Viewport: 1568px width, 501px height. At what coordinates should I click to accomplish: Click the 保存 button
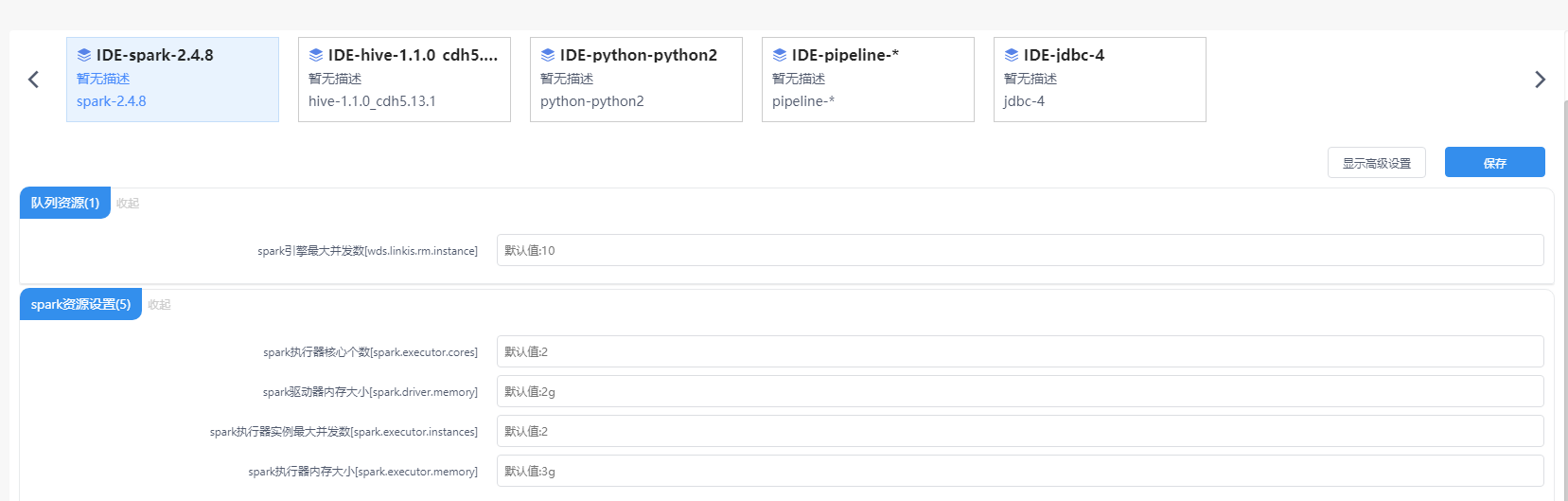tap(1494, 163)
